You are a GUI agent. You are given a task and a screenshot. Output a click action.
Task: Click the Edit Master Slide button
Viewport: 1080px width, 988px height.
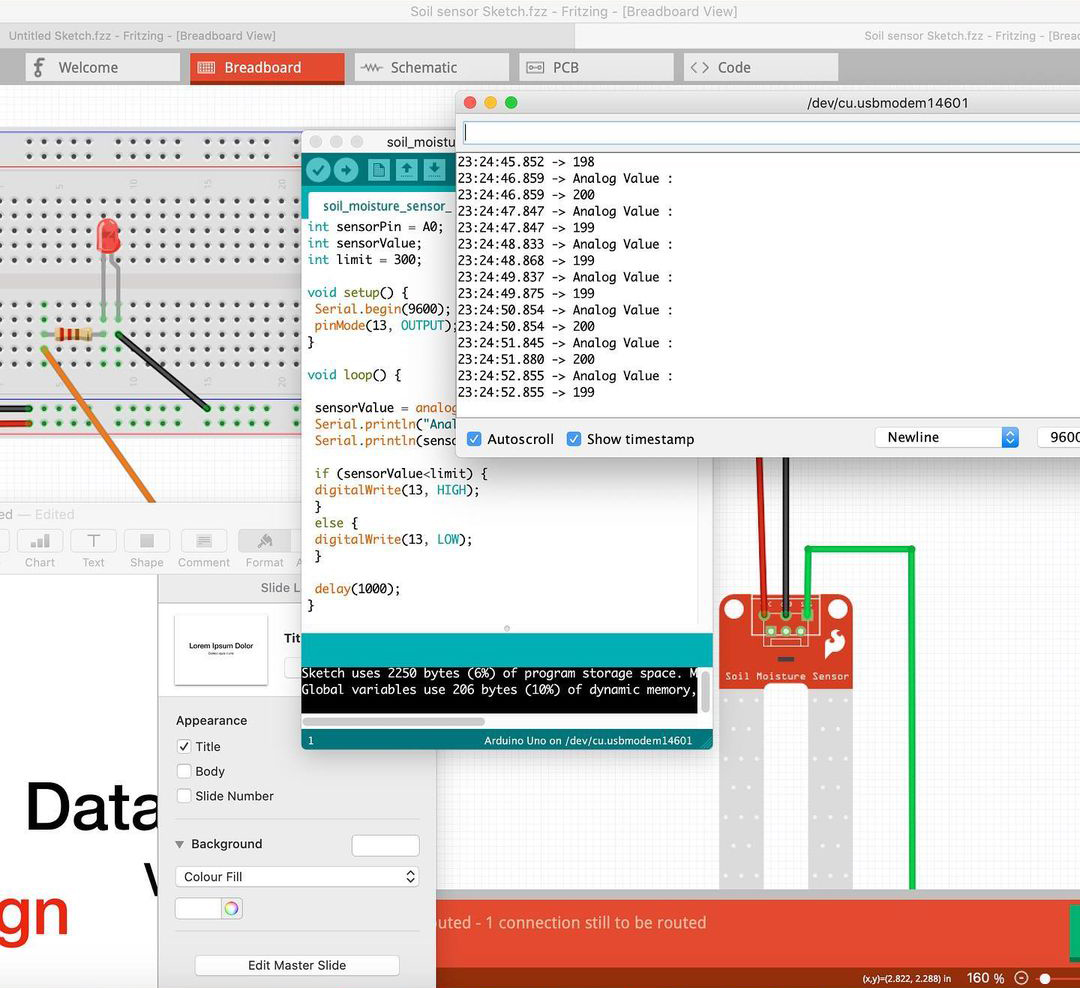click(297, 965)
